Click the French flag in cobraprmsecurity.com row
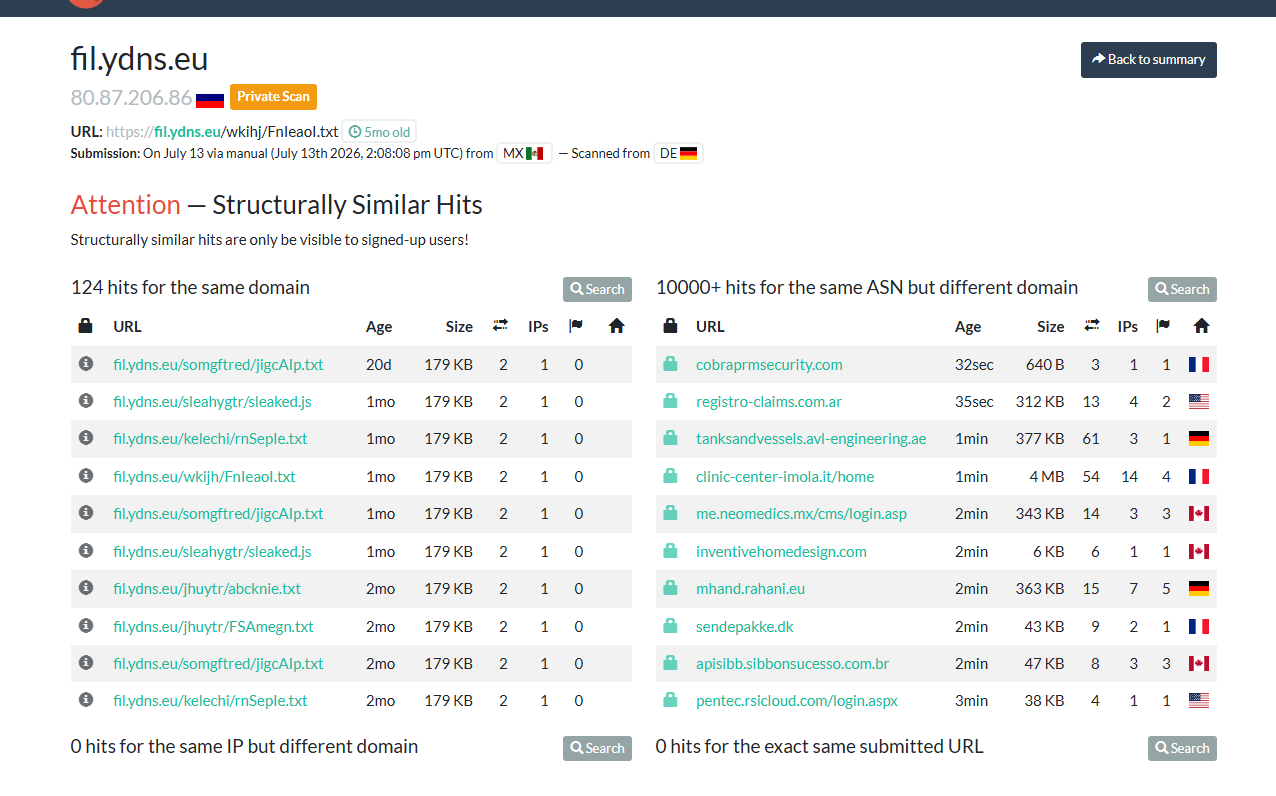This screenshot has width=1276, height=796. [x=1199, y=365]
